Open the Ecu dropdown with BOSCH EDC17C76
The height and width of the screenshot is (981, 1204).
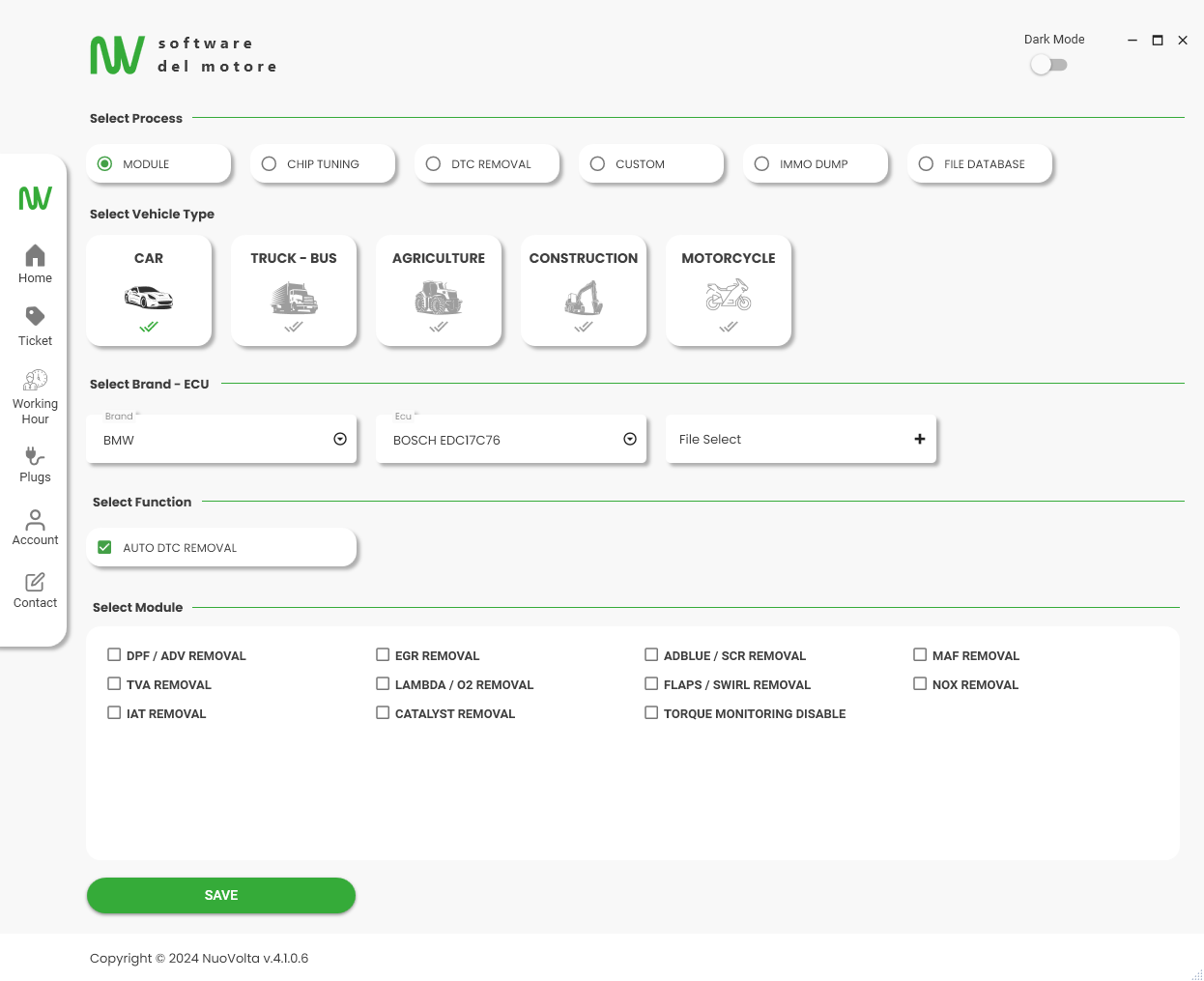pyautogui.click(x=629, y=439)
